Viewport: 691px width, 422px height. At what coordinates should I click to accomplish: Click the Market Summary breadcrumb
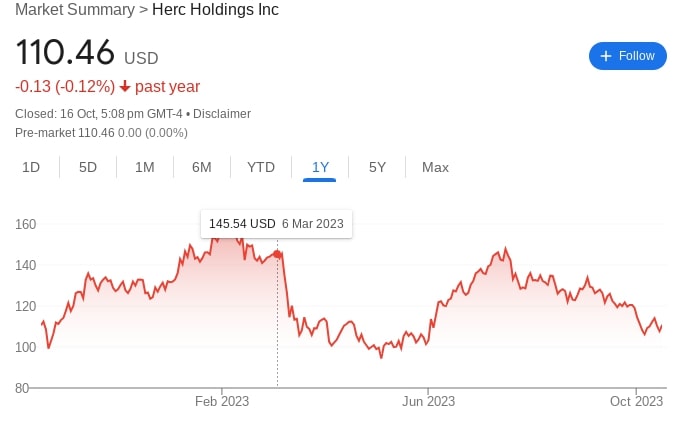tap(75, 10)
